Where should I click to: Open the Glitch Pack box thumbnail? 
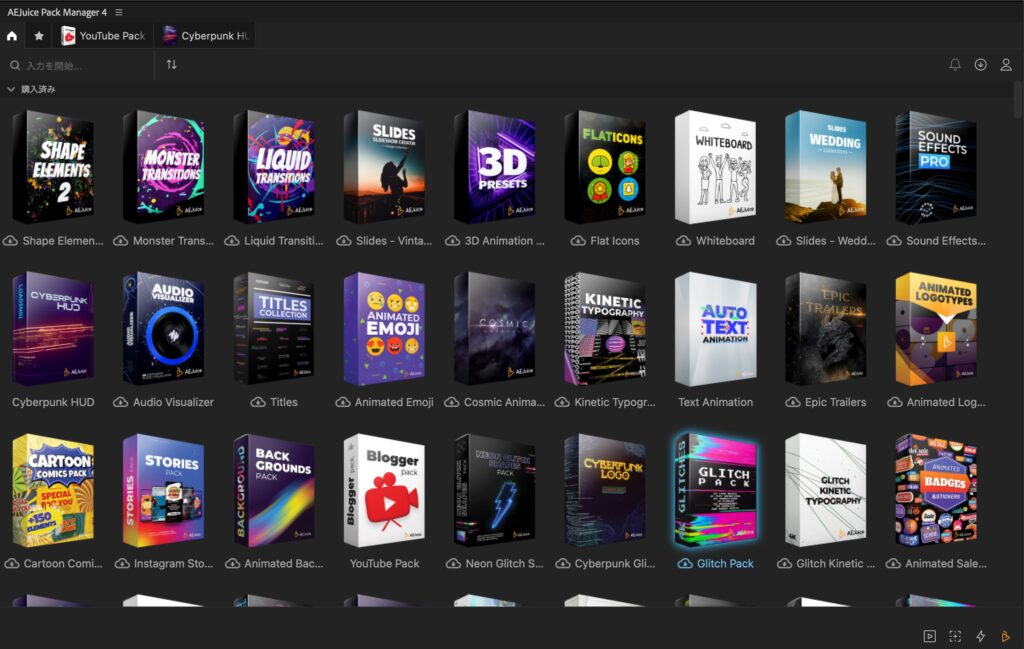click(x=715, y=490)
